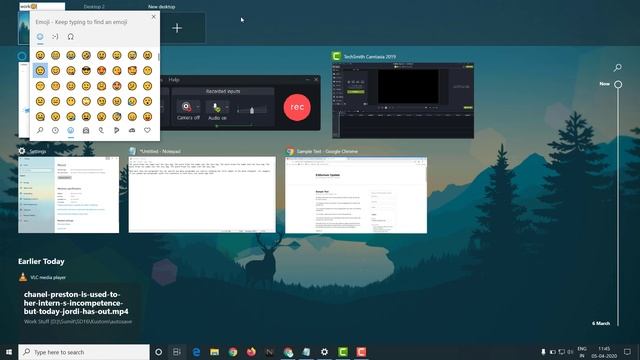Open Google Chrome from taskbar
The image size is (640, 360).
(x=233, y=352)
